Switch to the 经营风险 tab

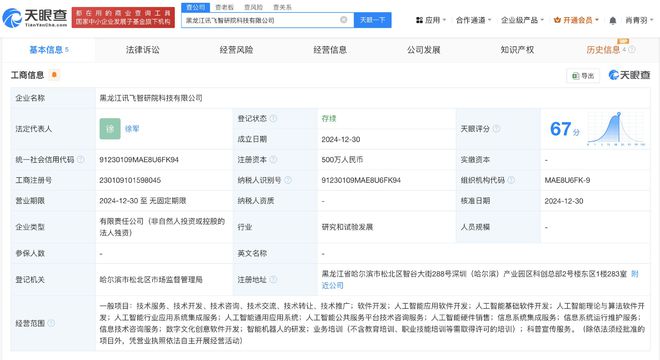[236, 50]
